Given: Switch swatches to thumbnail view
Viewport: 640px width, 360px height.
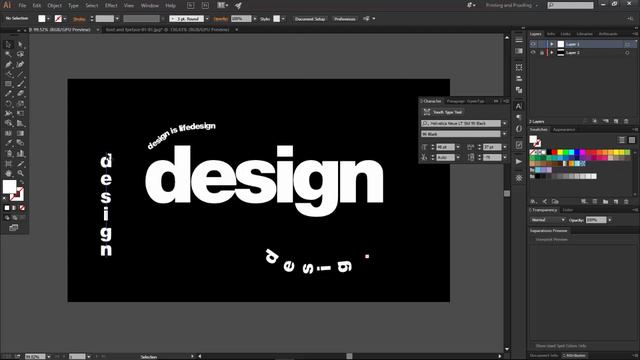Looking at the screenshot, I should [x=631, y=140].
